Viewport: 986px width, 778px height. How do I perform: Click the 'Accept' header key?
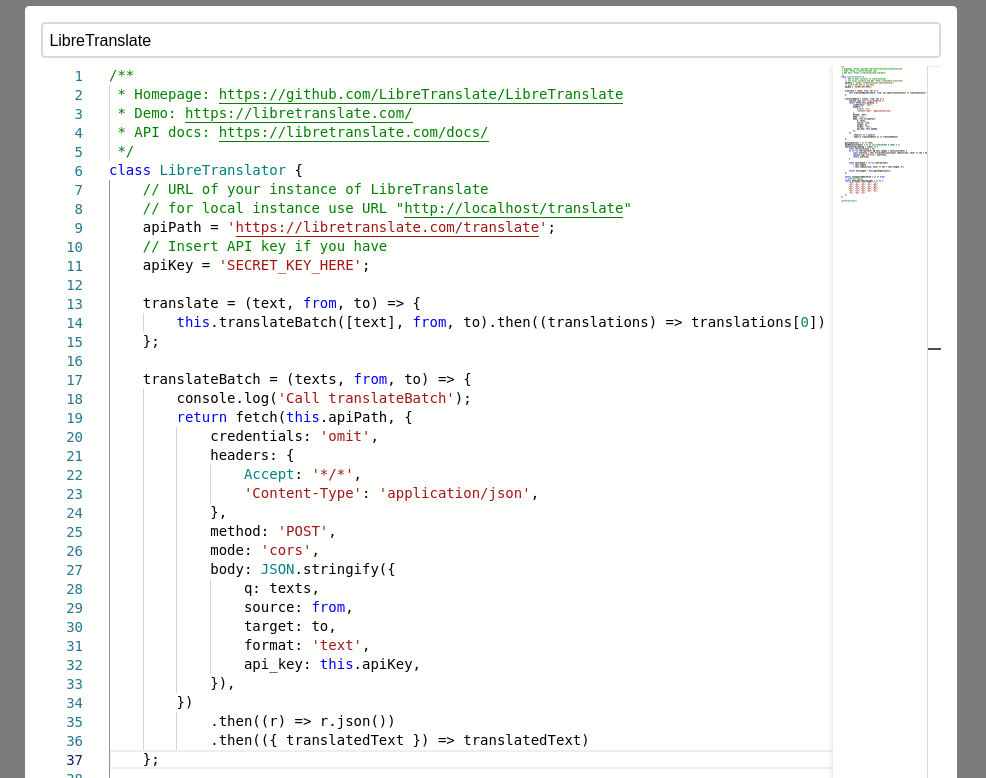(x=269, y=474)
